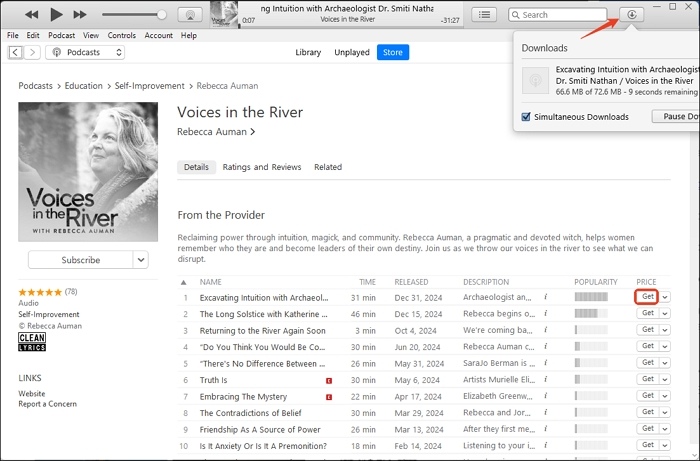The width and height of the screenshot is (700, 461).
Task: Expand options arrow for Long Solstice
Action: click(665, 314)
